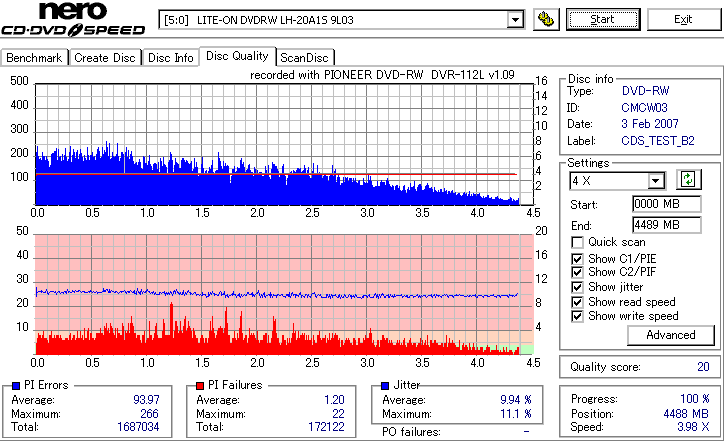
Task: Click PI Errors total 1687034
Action: tap(138, 427)
